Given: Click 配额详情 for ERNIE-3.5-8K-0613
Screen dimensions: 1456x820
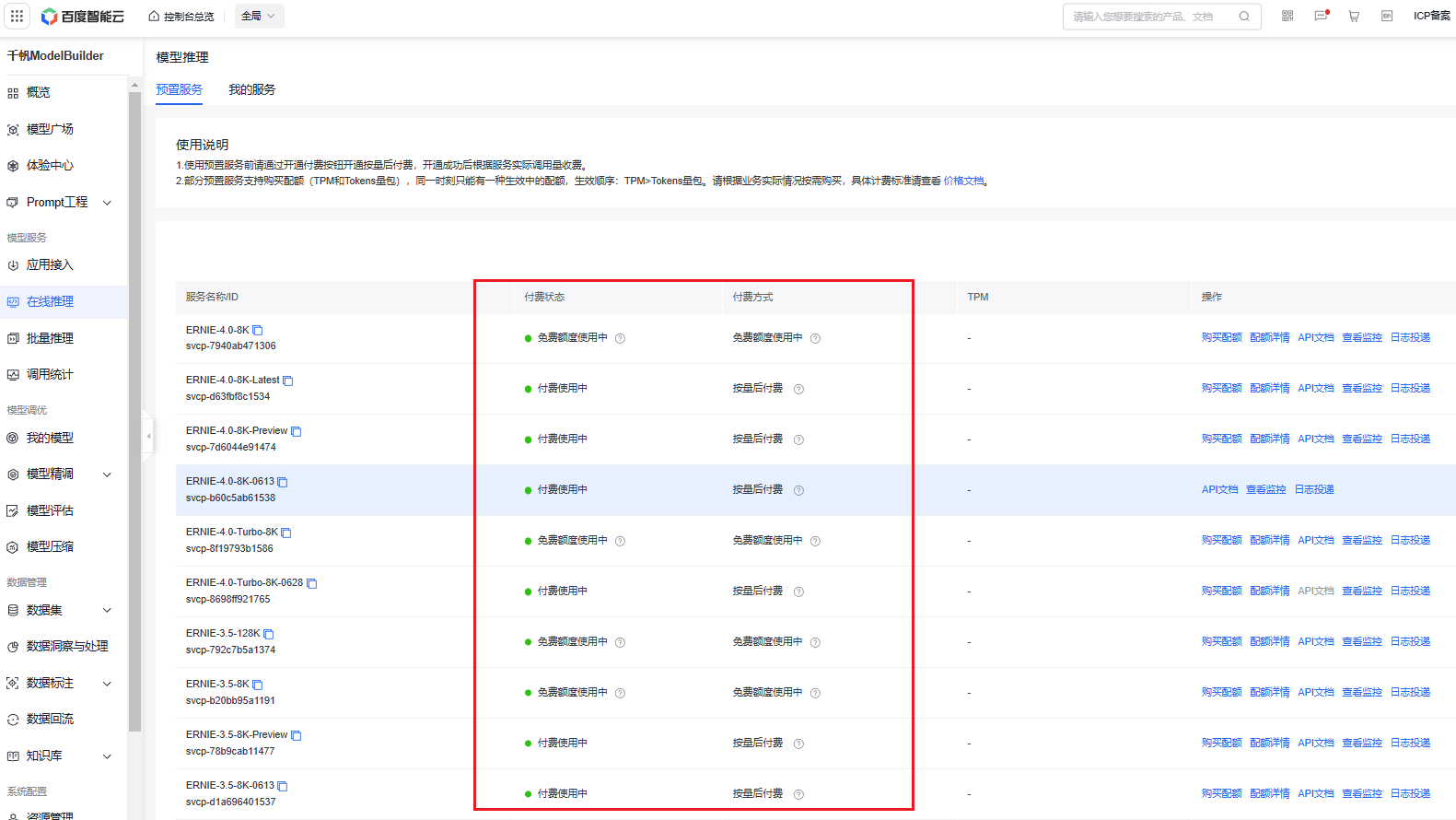Looking at the screenshot, I should click(x=1270, y=794).
